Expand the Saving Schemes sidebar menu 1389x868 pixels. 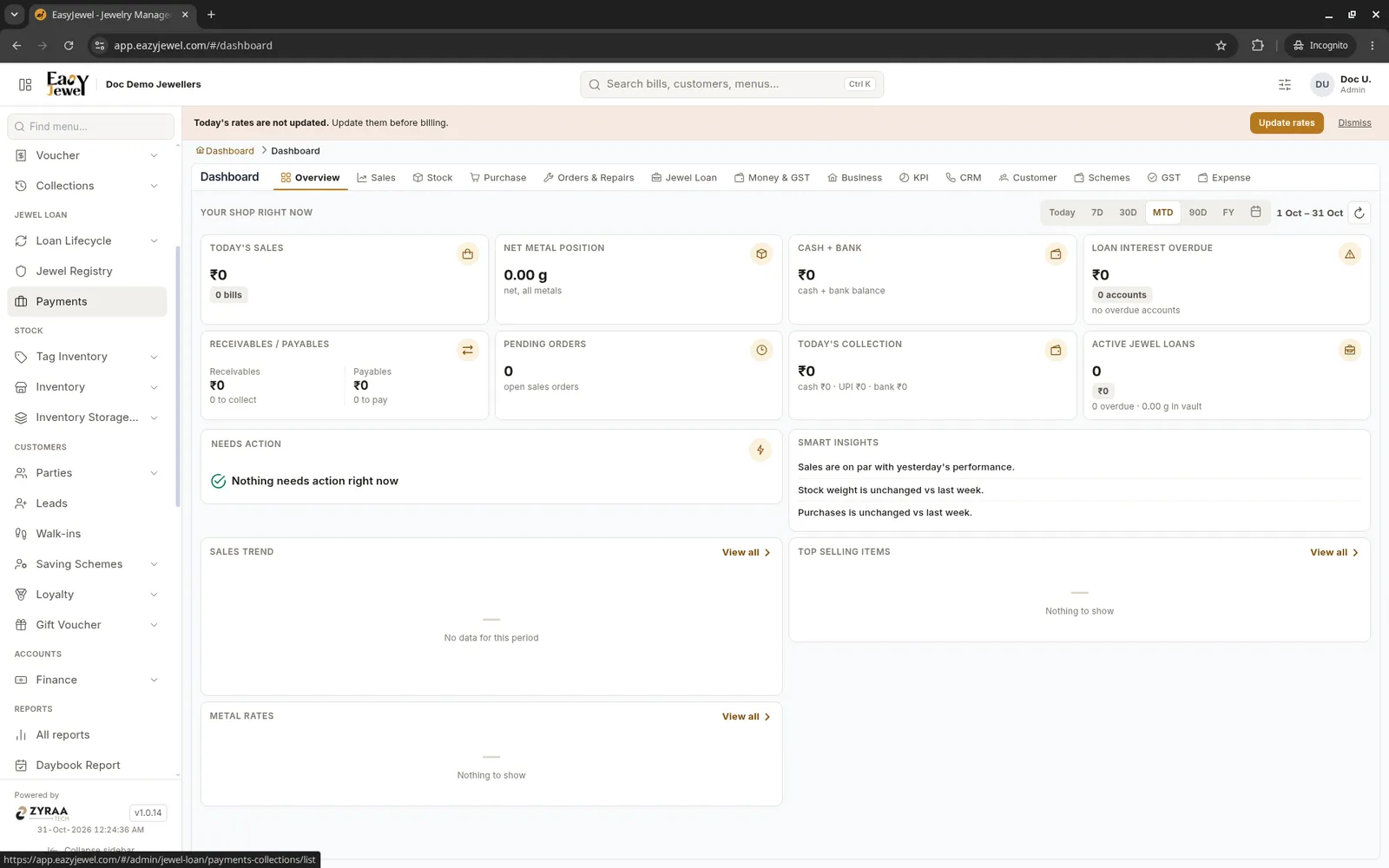(x=87, y=564)
